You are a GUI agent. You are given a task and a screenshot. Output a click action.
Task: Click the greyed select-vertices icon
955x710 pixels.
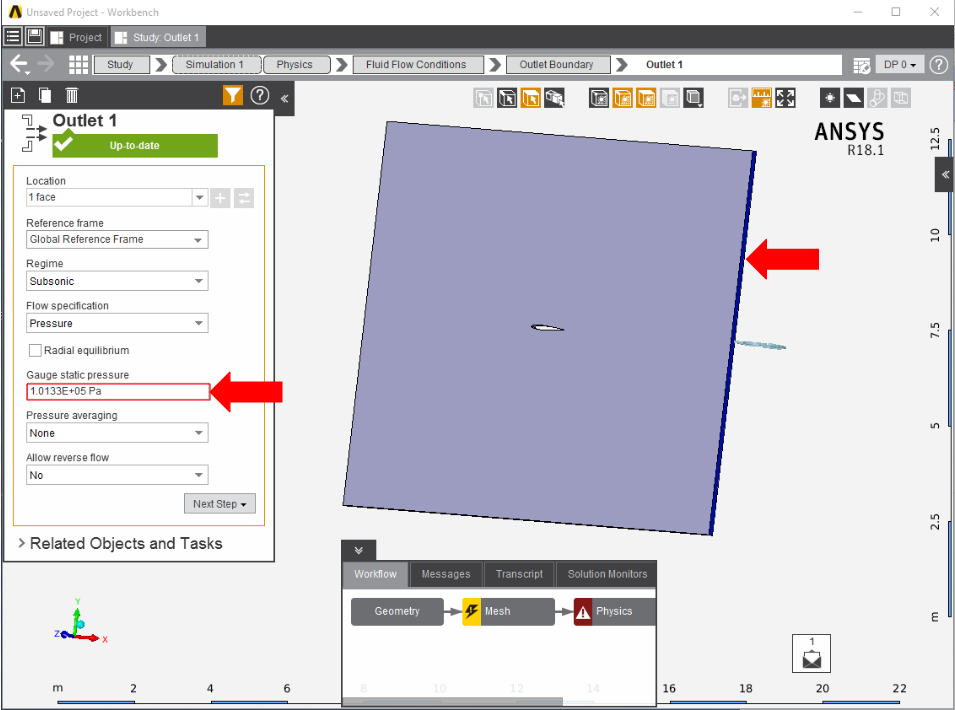click(484, 98)
